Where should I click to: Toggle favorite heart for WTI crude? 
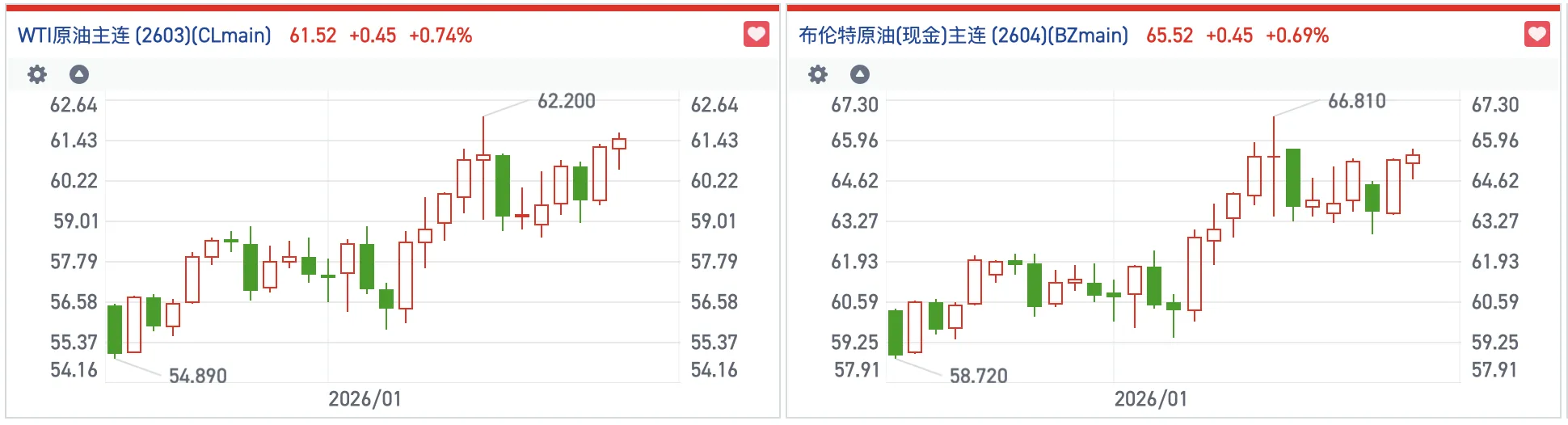756,35
